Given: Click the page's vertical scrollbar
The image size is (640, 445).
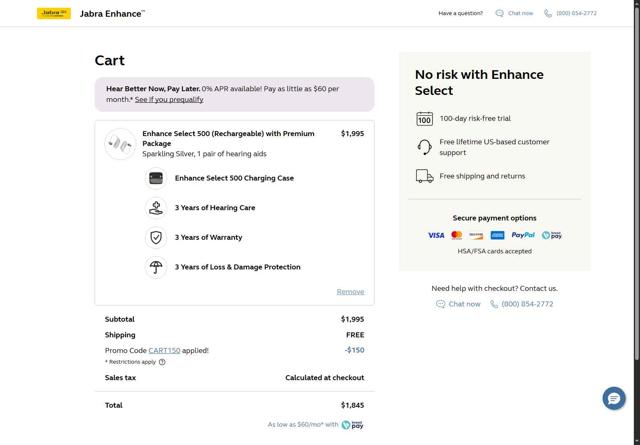Looking at the screenshot, I should pos(637,182).
